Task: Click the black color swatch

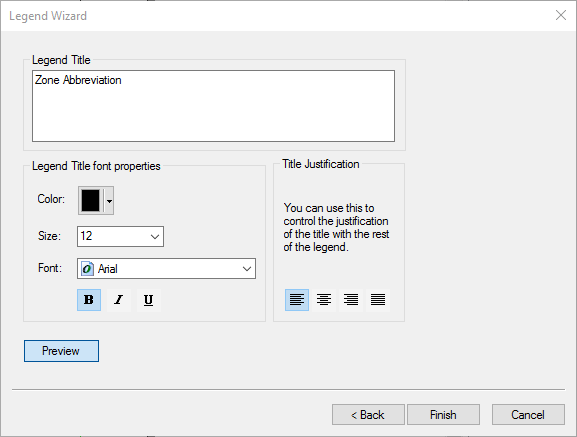Action: point(91,200)
